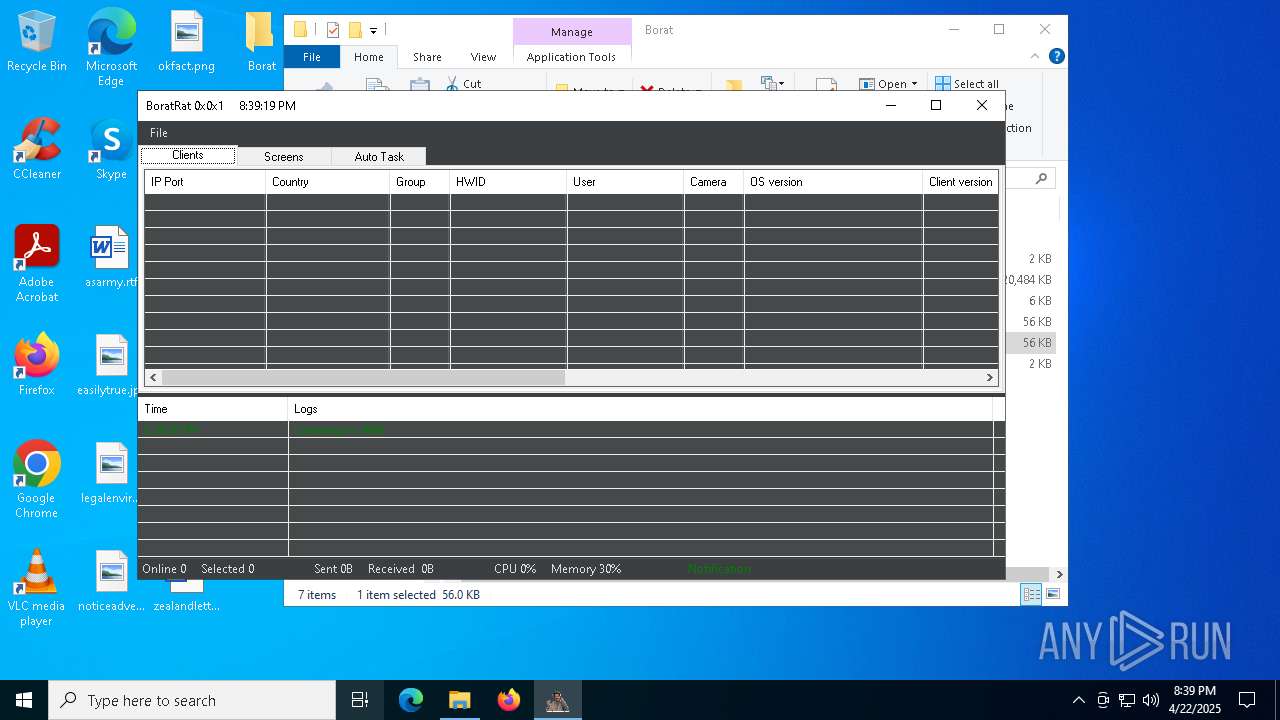This screenshot has height=720, width=1280.
Task: Open View ribbon tab in Explorer
Action: click(483, 57)
